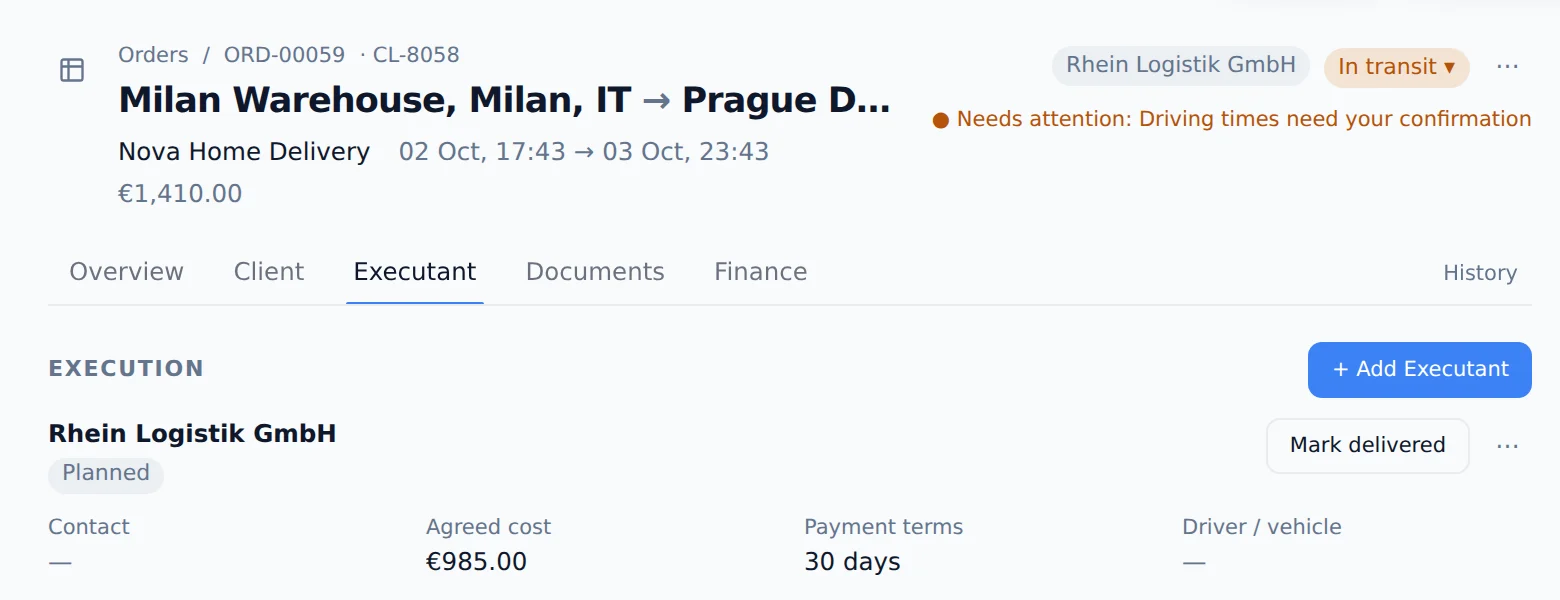Expand the In transit status dropdown

click(1396, 67)
